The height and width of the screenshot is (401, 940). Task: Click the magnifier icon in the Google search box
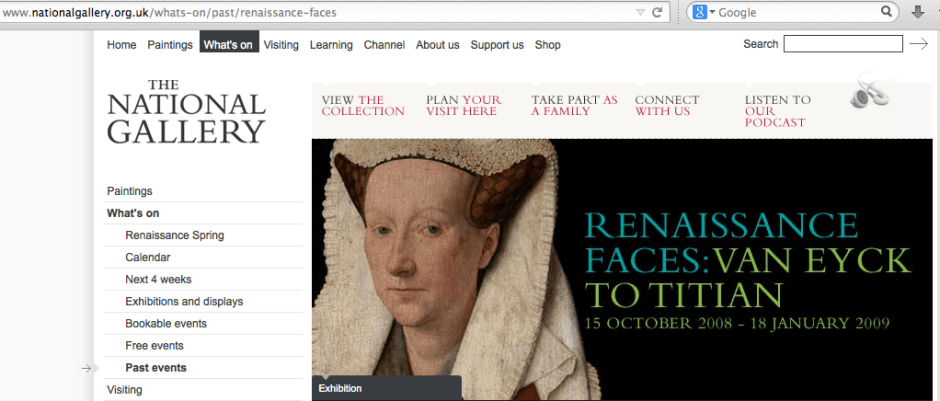[x=886, y=11]
